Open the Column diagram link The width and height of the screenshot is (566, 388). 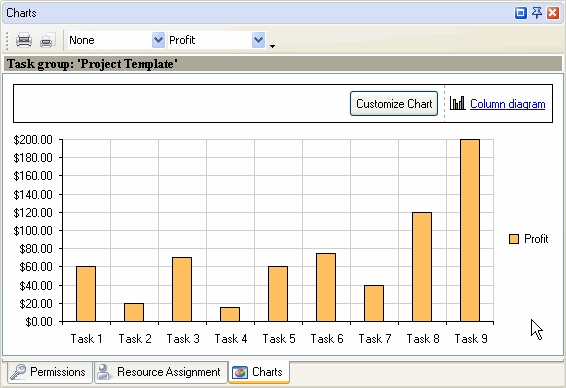click(x=508, y=104)
